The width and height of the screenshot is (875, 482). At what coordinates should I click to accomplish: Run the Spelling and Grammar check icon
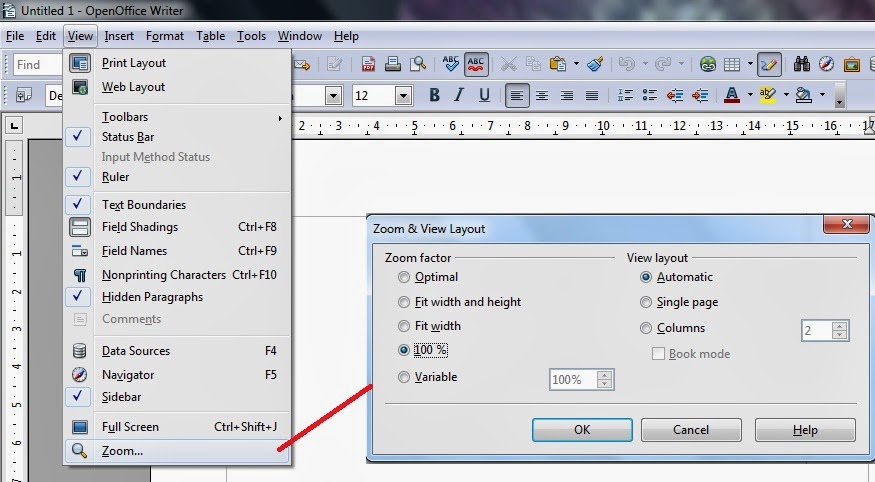pos(450,64)
